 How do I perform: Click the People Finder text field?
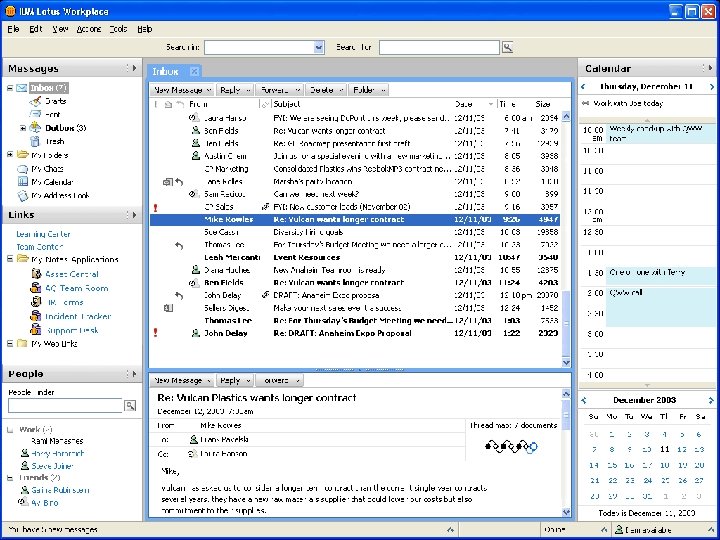[65, 406]
